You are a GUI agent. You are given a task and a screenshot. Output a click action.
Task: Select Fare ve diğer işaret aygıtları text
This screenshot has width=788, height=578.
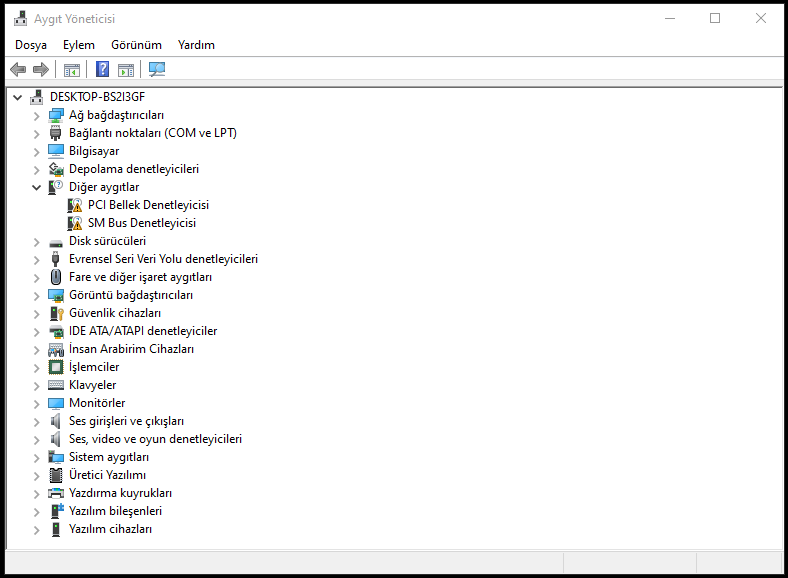140,277
